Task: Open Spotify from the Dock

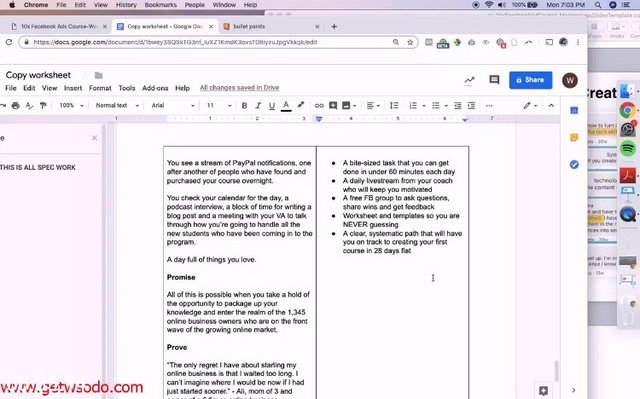Action: point(628,148)
